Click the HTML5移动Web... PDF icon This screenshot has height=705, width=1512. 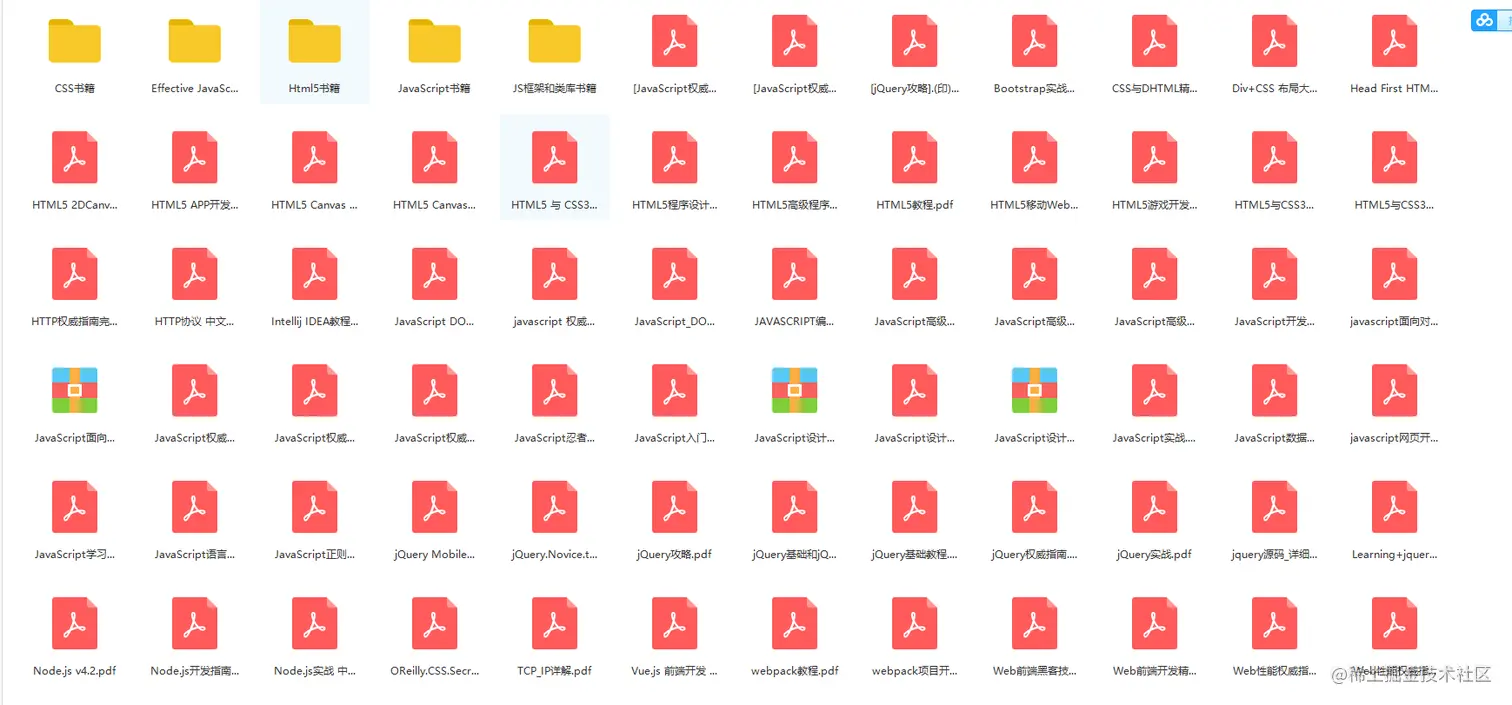click(x=1035, y=158)
